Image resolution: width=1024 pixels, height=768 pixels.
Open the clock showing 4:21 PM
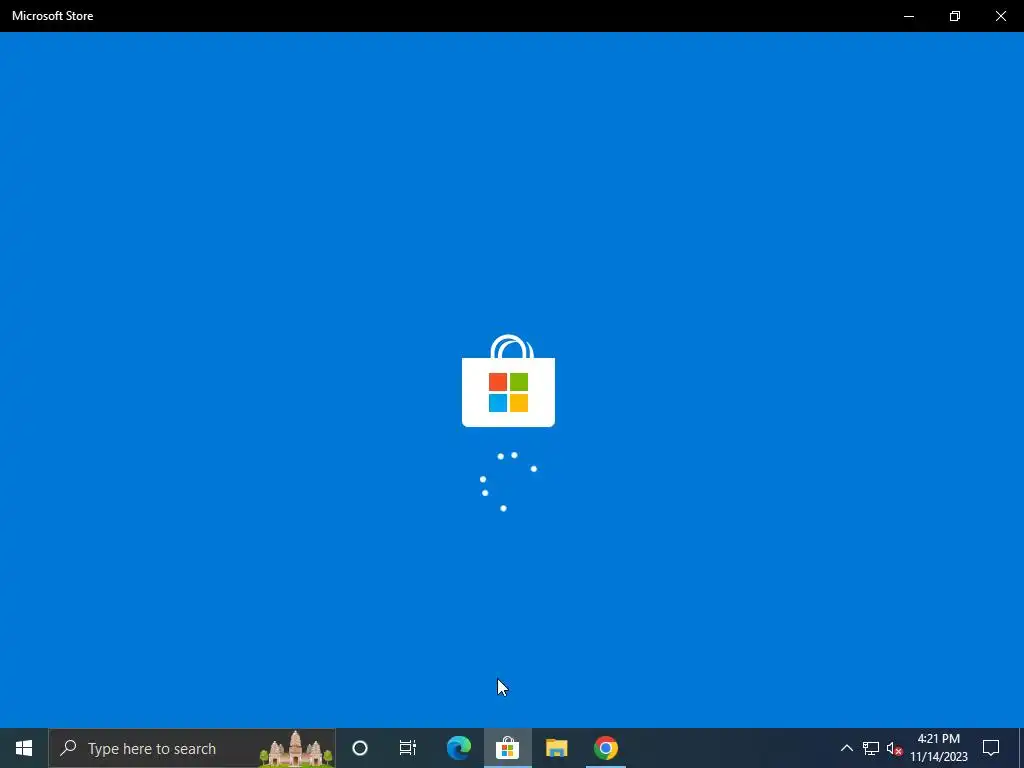click(938, 748)
